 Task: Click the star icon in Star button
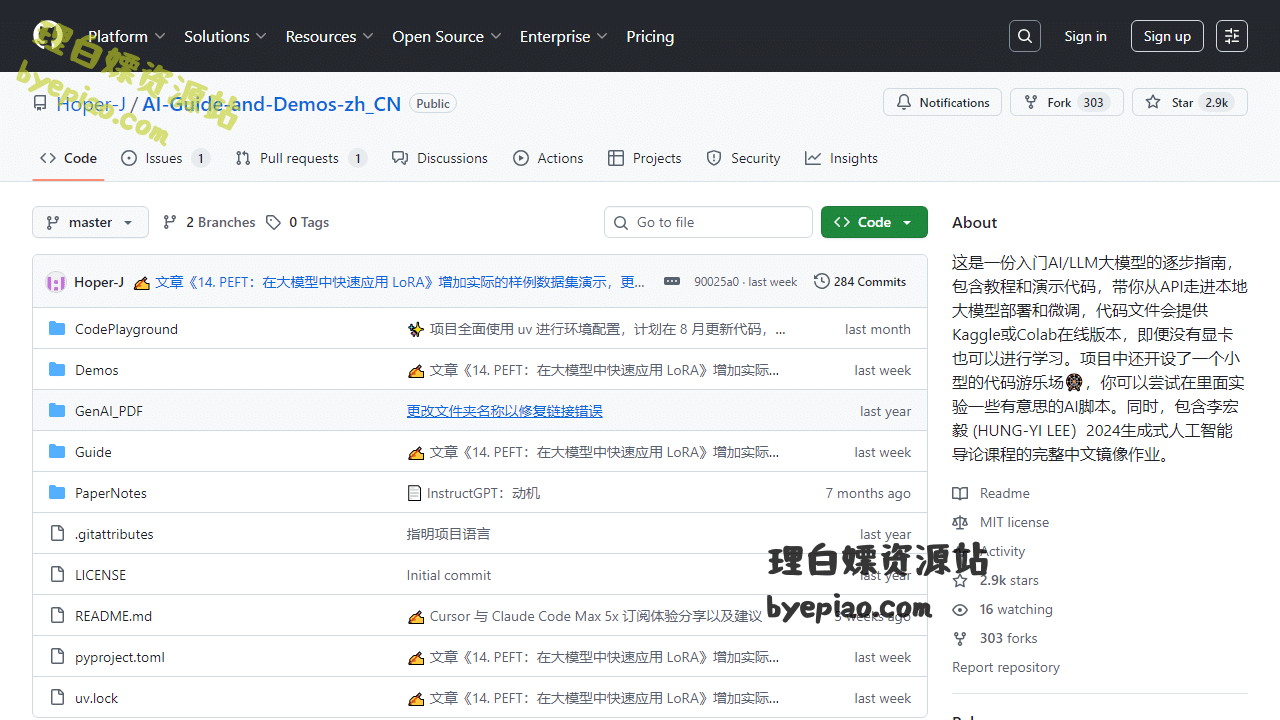pos(1153,102)
